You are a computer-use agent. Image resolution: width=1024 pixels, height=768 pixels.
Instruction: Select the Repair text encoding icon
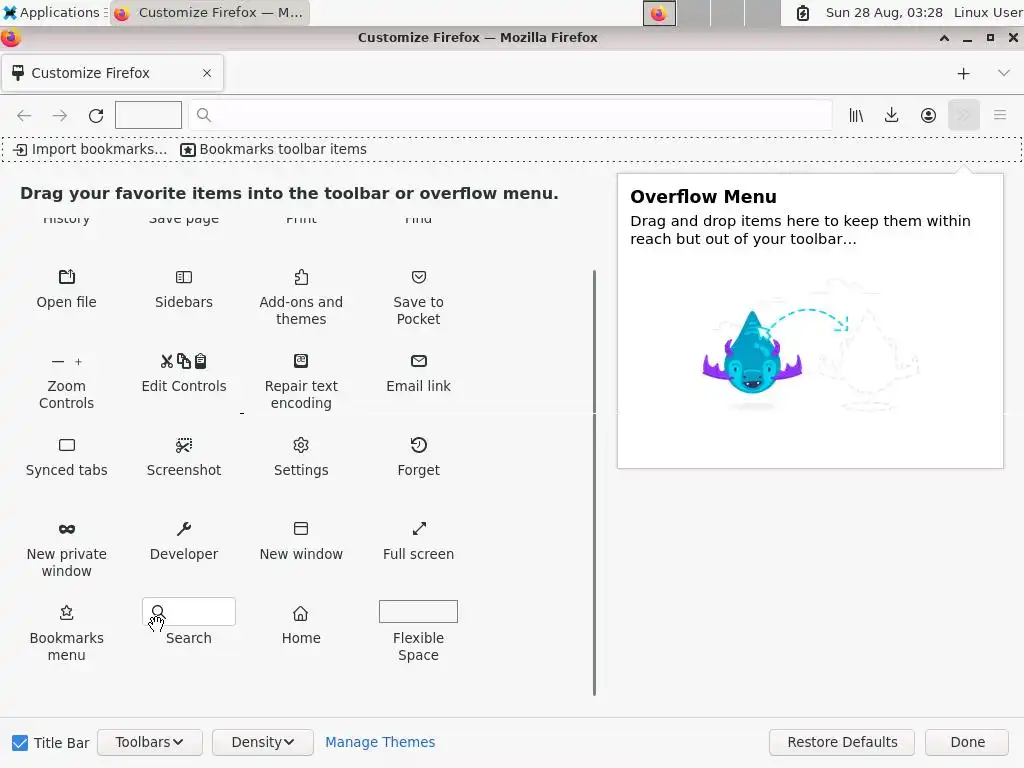pyautogui.click(x=301, y=360)
